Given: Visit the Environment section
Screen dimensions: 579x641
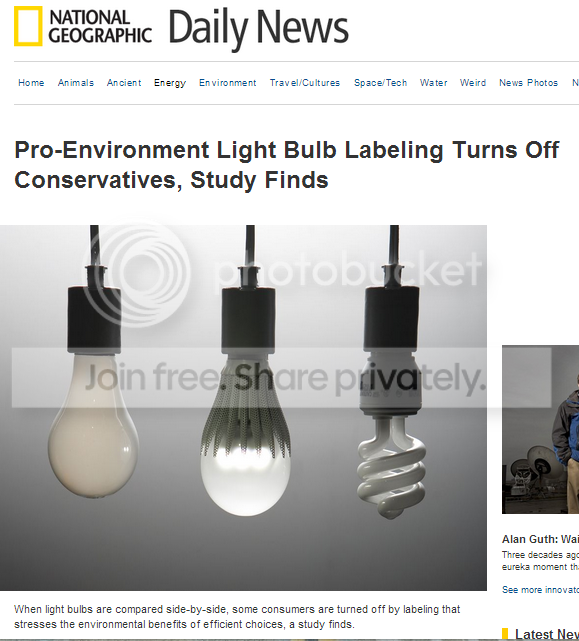Looking at the screenshot, I should [x=227, y=83].
